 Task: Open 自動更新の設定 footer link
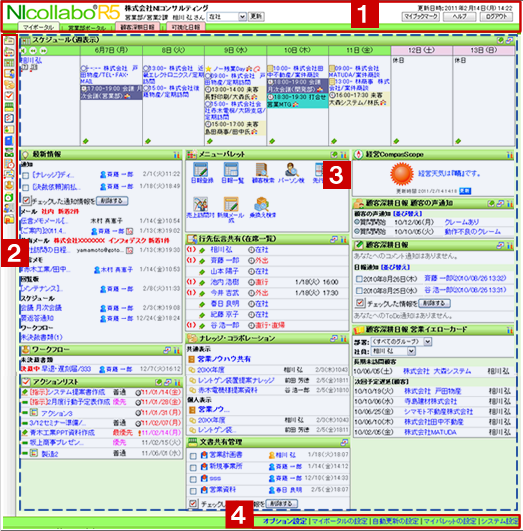pos(395,521)
